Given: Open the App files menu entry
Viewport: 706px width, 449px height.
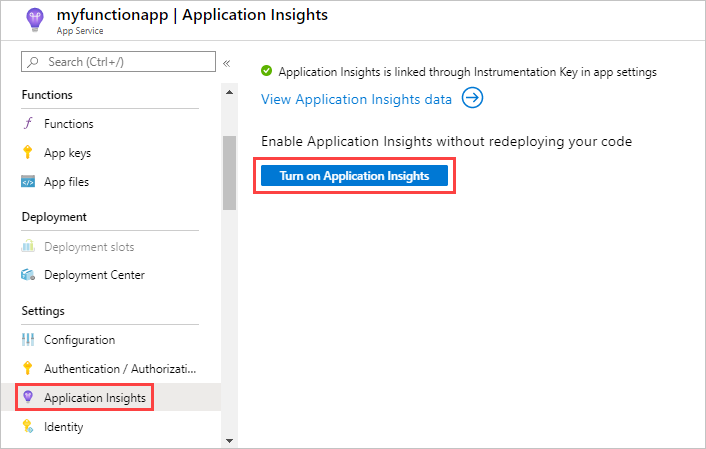Looking at the screenshot, I should pyautogui.click(x=66, y=182).
